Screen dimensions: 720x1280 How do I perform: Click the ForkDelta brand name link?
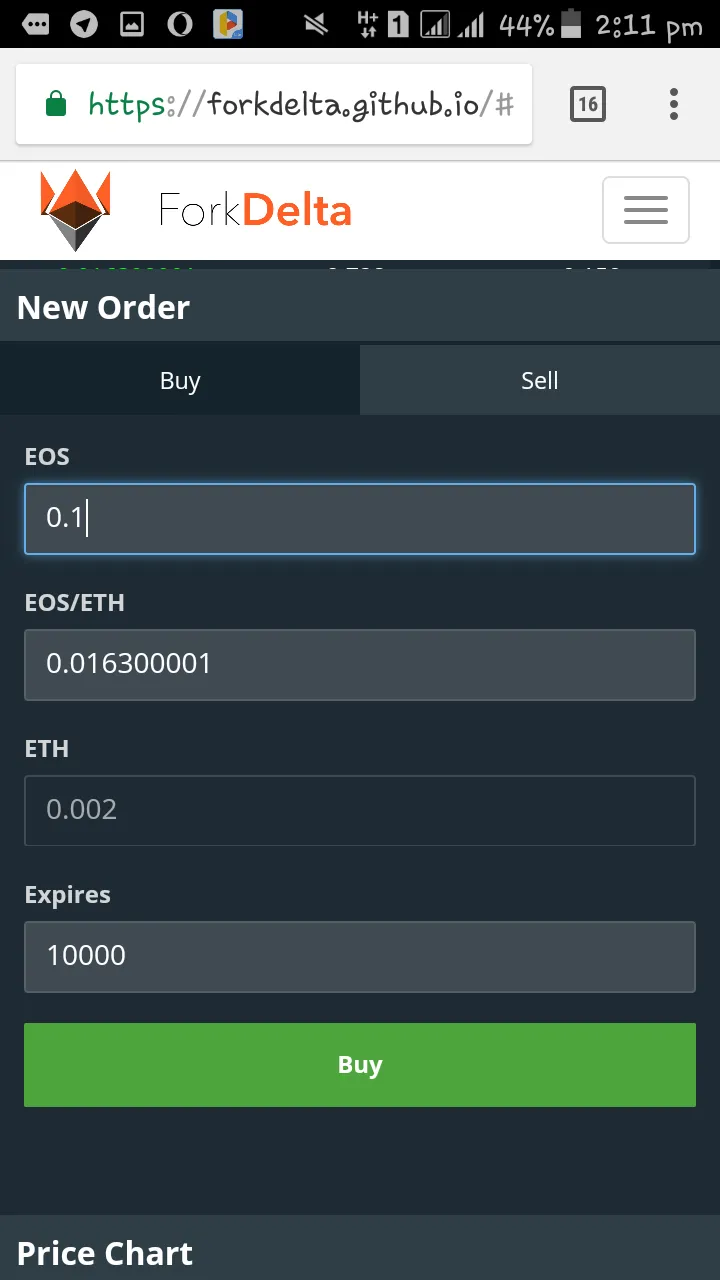256,211
